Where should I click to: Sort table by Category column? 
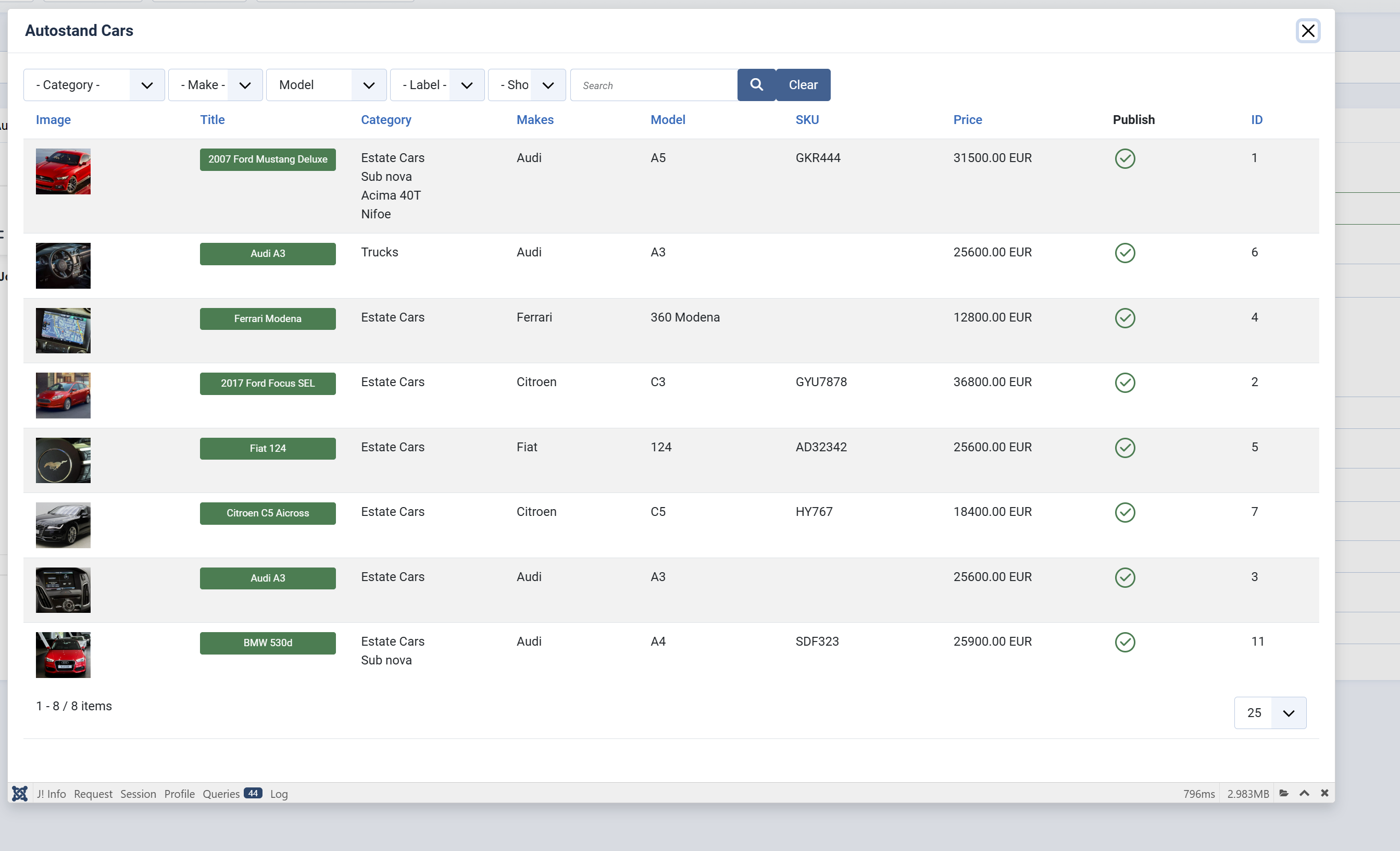pyautogui.click(x=386, y=119)
